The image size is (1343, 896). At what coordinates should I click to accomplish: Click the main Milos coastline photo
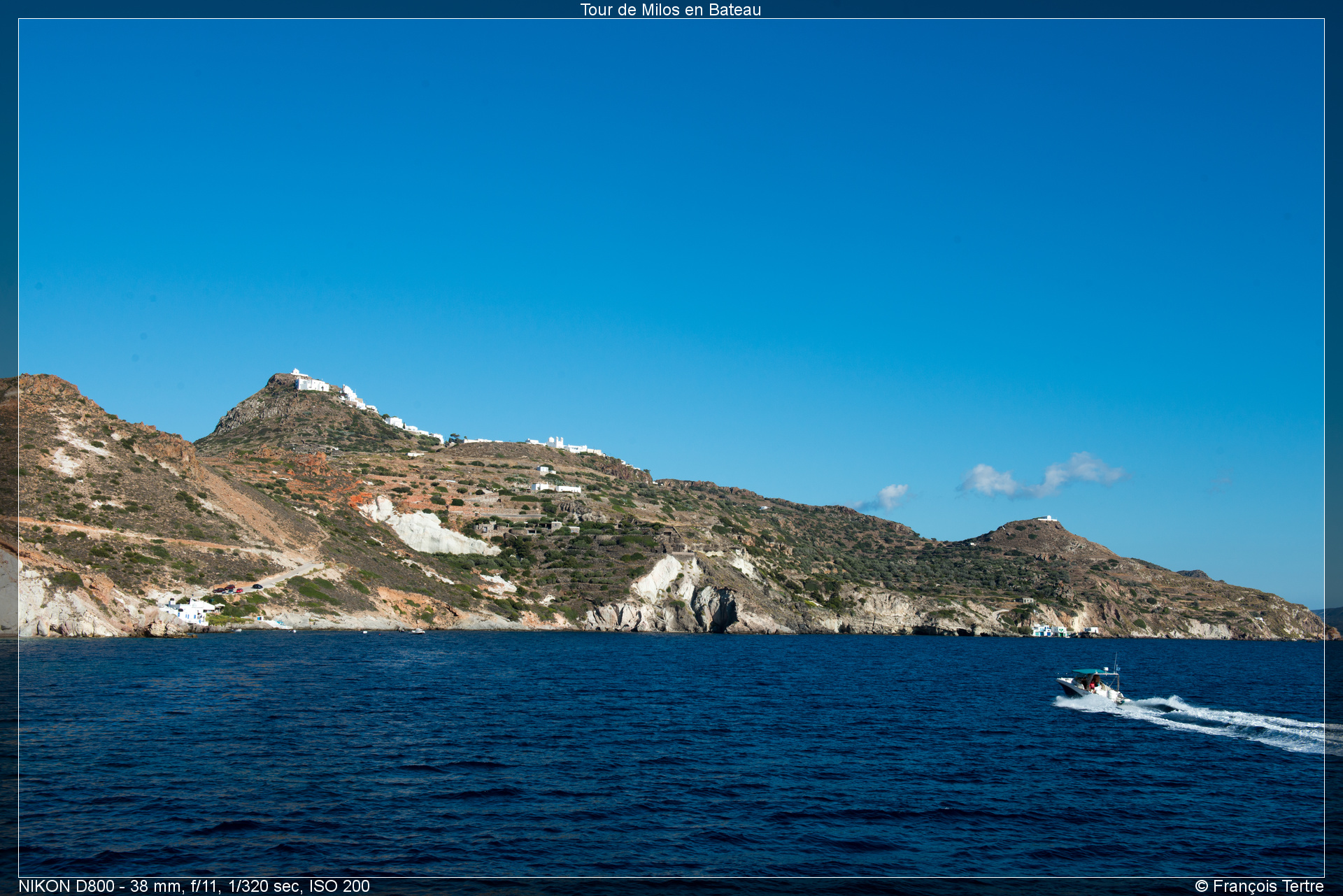tap(671, 448)
